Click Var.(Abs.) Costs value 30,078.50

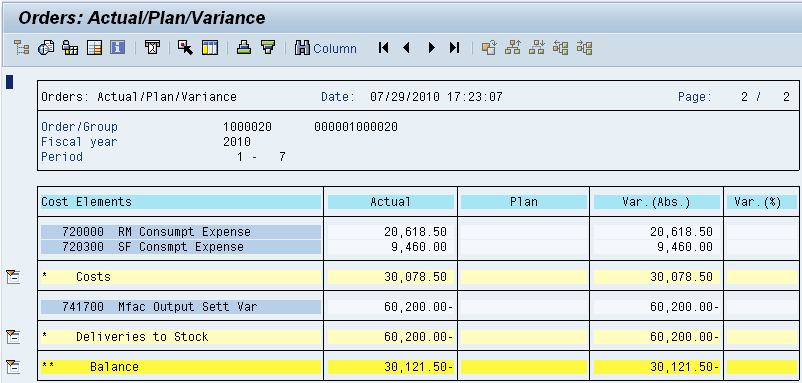coord(681,277)
